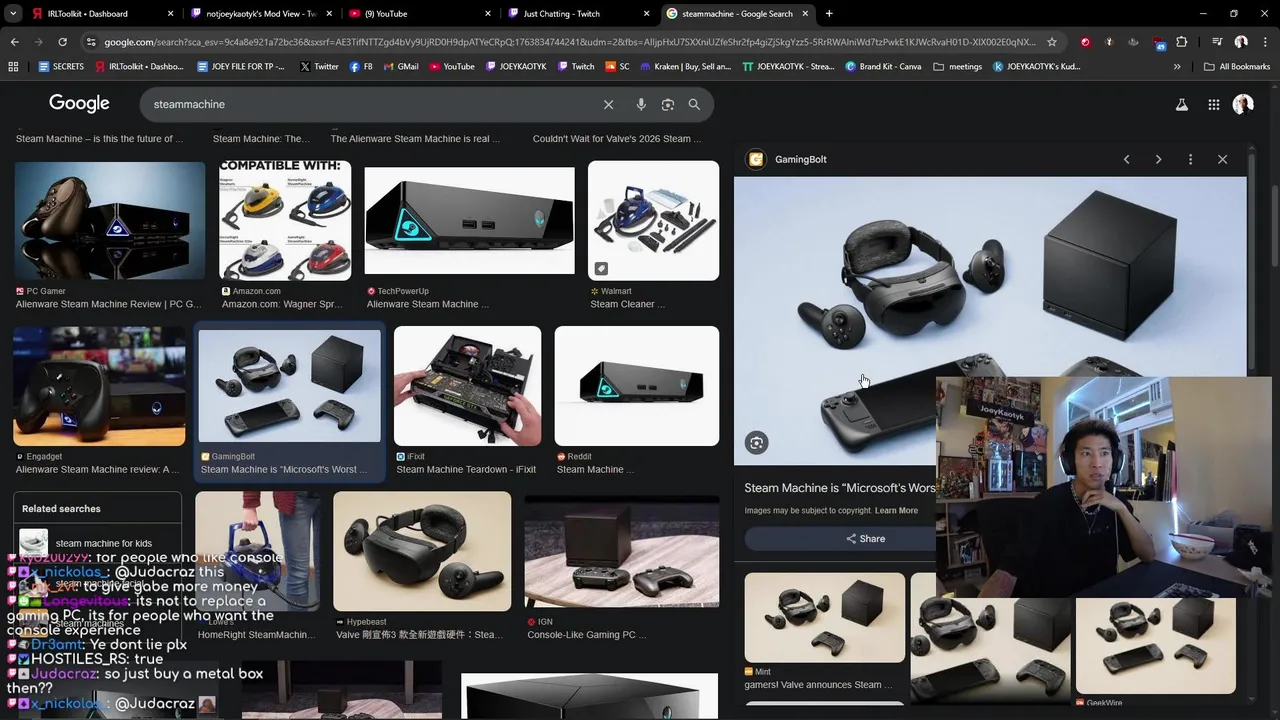The width and height of the screenshot is (1280, 720).
Task: Start a voice search with microphone
Action: pos(641,104)
